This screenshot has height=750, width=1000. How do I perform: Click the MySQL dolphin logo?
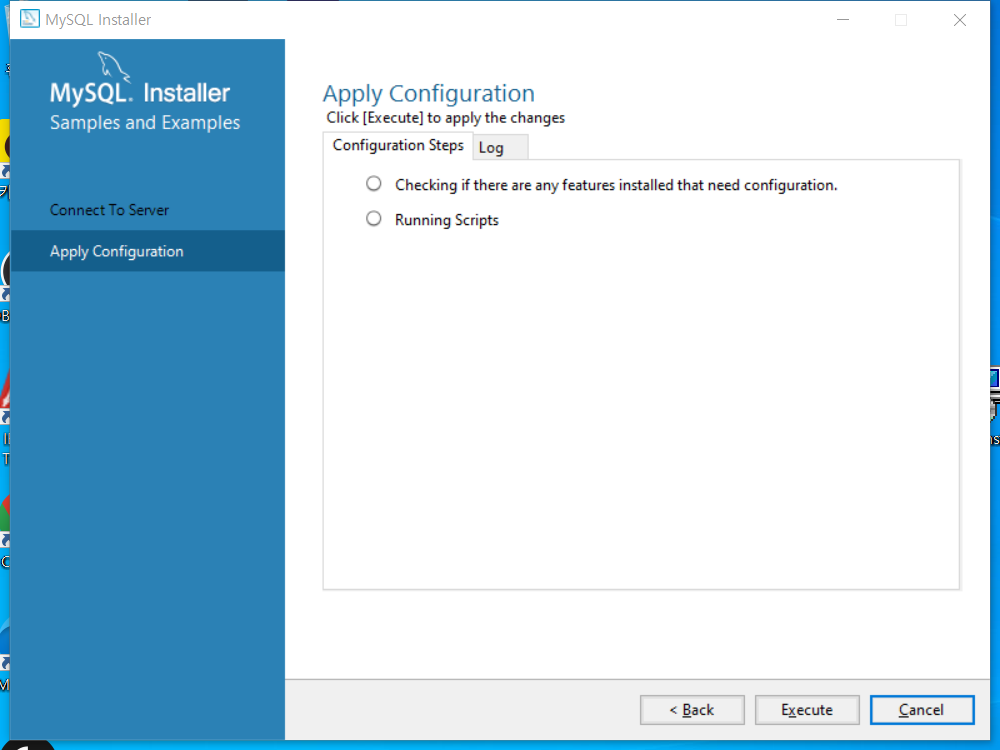[x=114, y=67]
